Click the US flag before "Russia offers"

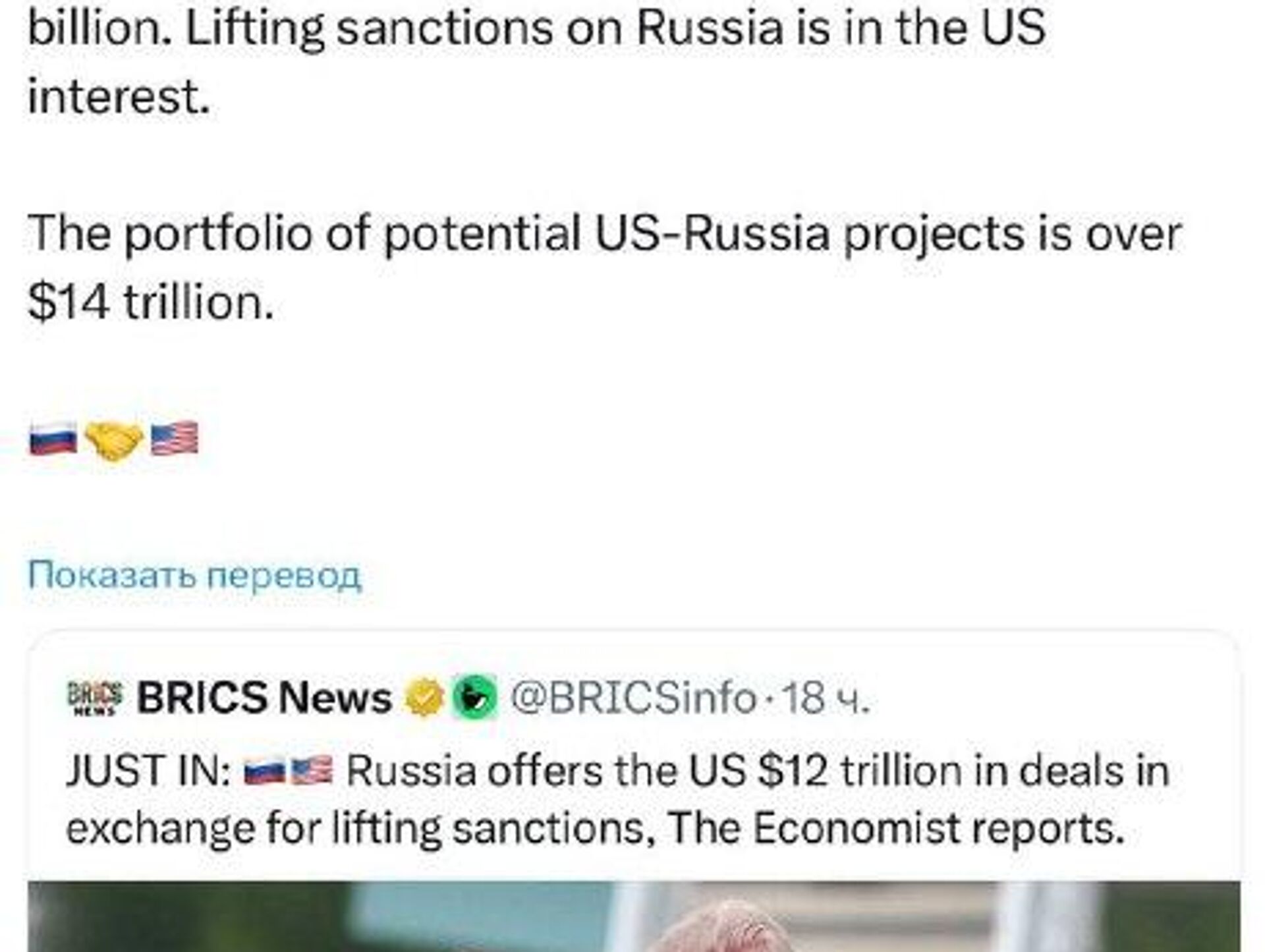312,771
